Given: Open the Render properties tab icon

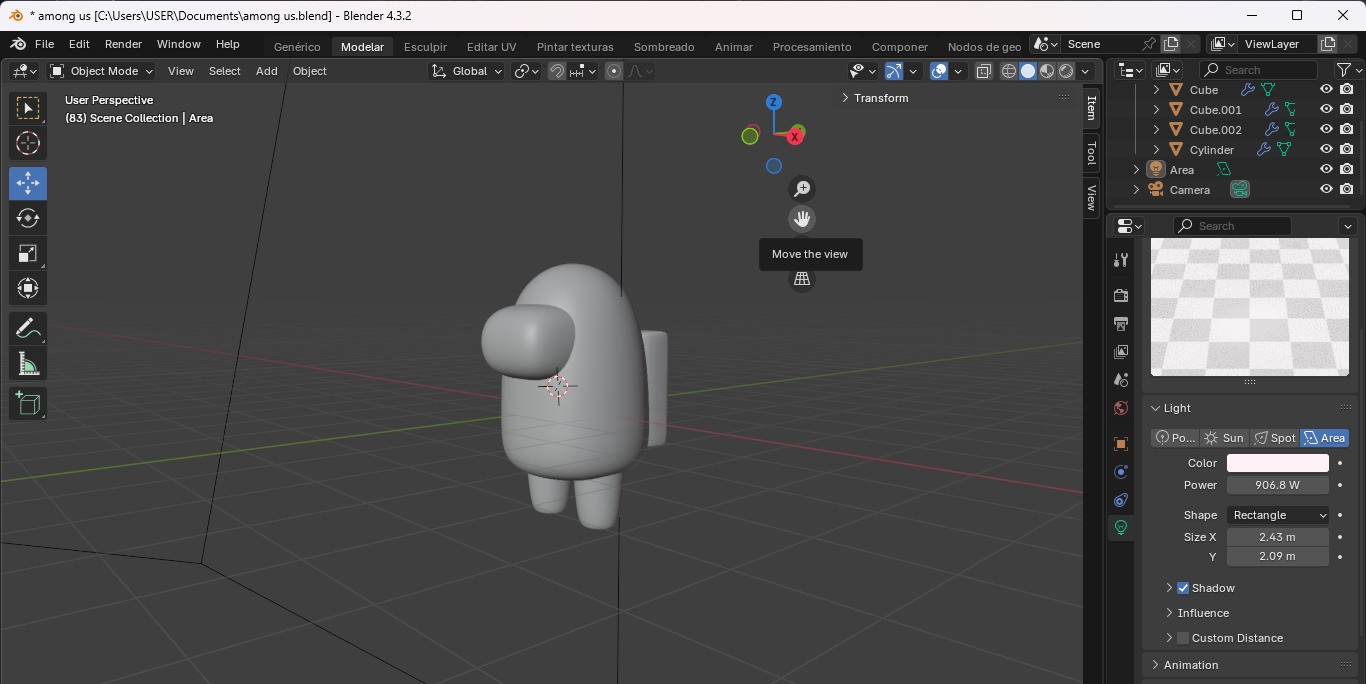Looking at the screenshot, I should tap(1121, 296).
